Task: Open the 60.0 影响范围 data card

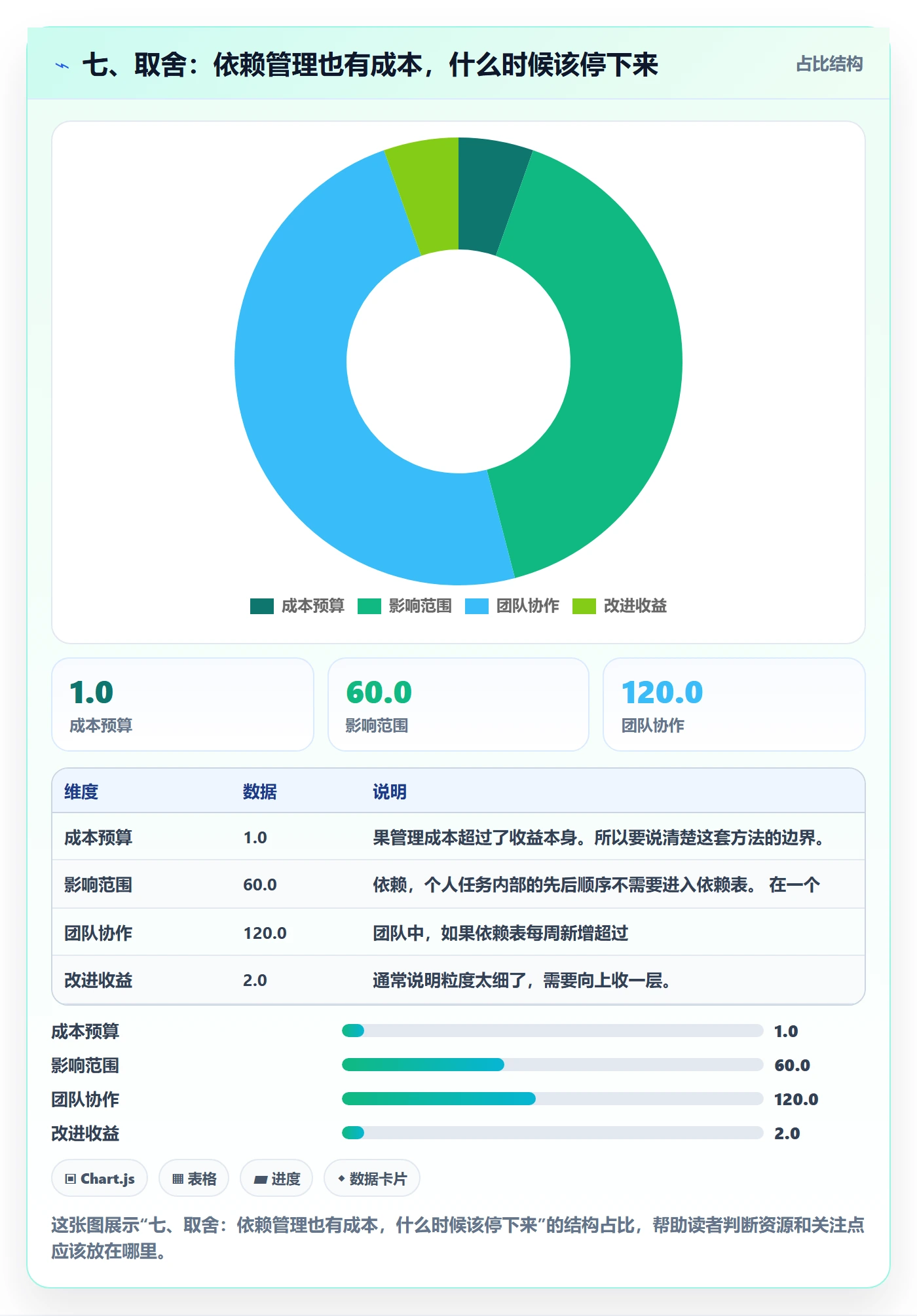Action: (x=458, y=704)
